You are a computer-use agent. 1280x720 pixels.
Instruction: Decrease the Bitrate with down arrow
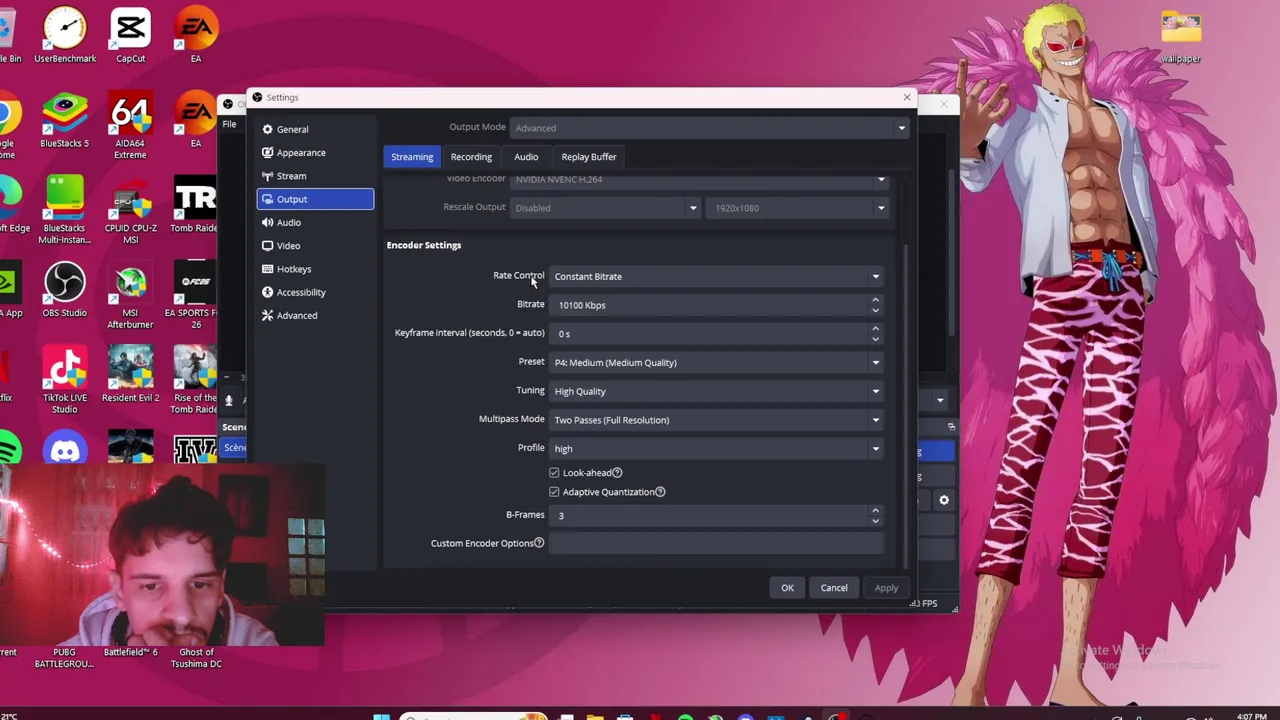pos(875,310)
